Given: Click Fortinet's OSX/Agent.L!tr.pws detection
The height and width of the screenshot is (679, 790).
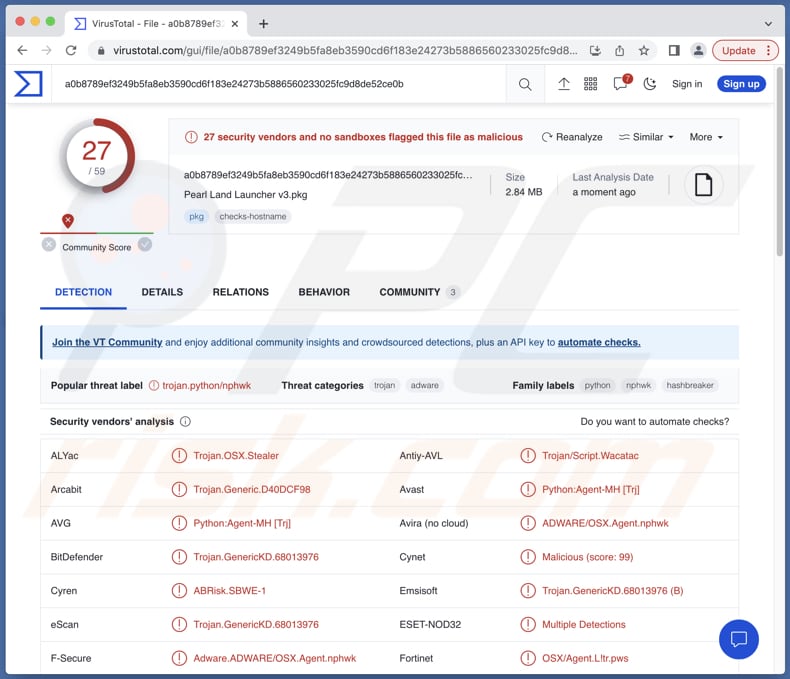Looking at the screenshot, I should tap(585, 658).
